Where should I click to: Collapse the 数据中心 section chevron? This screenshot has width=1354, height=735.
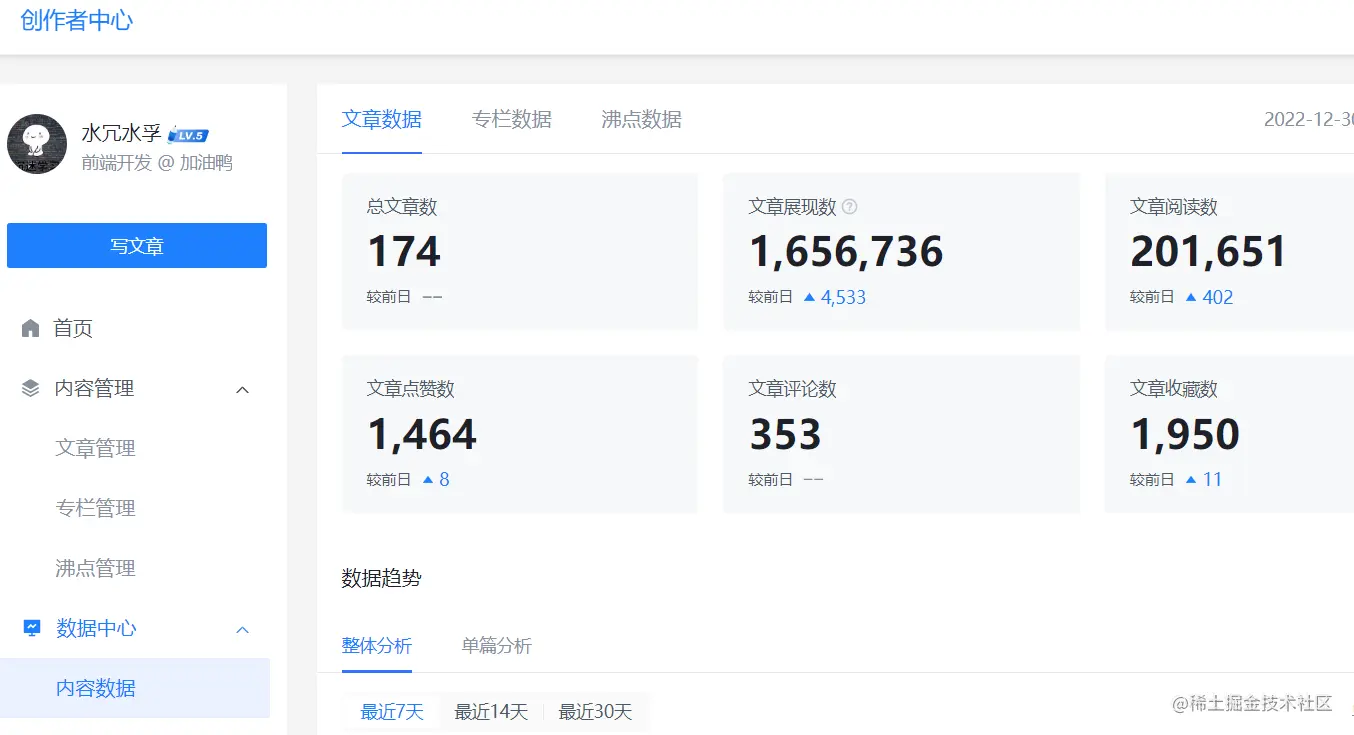[x=242, y=629]
